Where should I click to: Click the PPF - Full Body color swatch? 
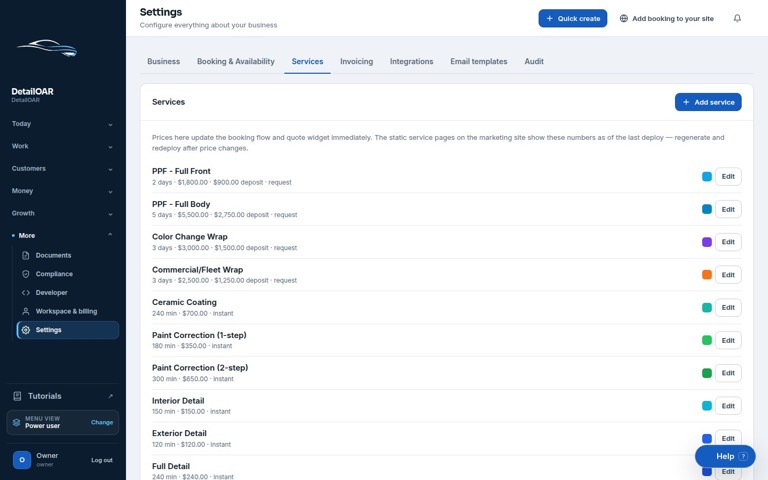(707, 209)
